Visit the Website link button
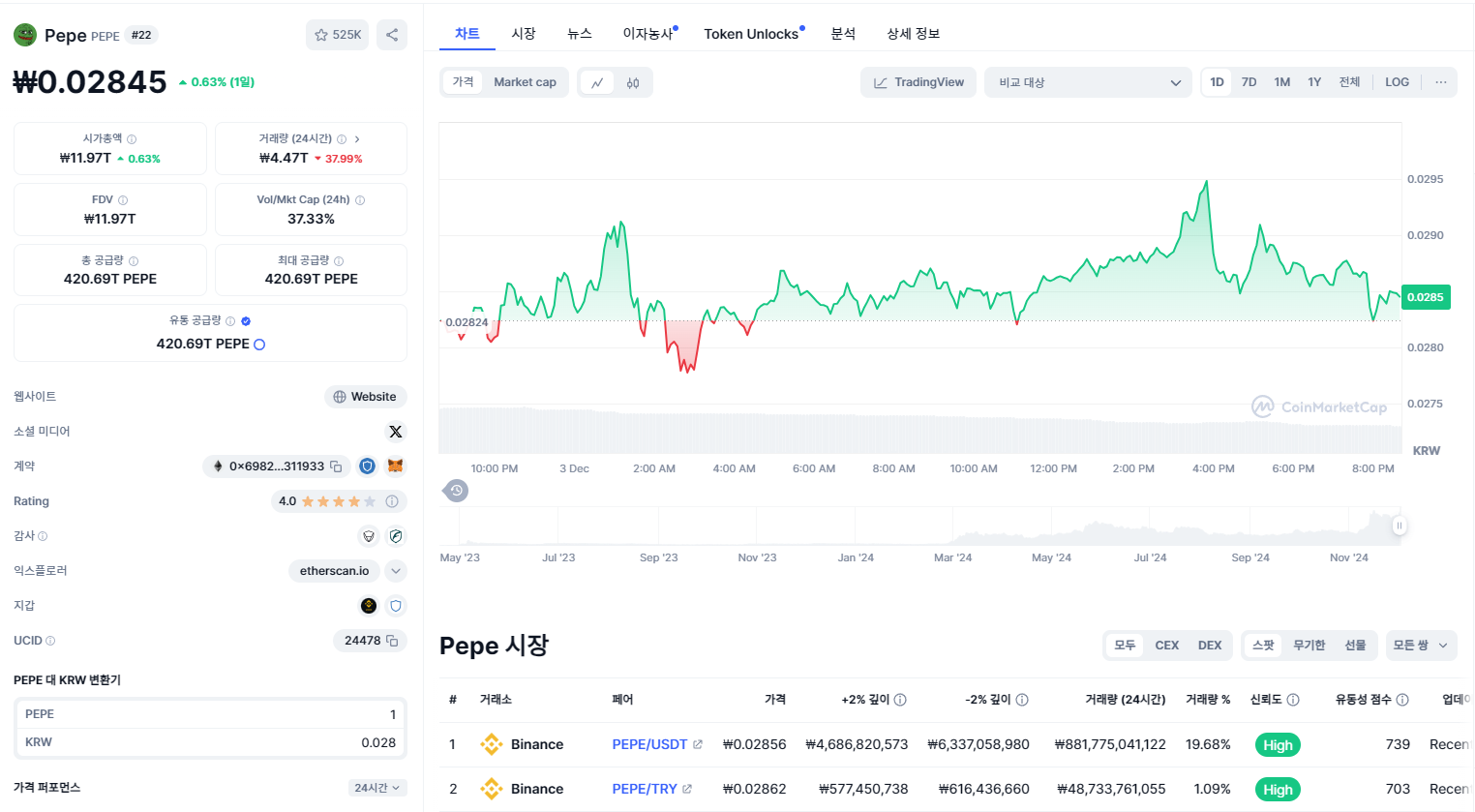Screen dimensions: 1475x812 coord(366,397)
